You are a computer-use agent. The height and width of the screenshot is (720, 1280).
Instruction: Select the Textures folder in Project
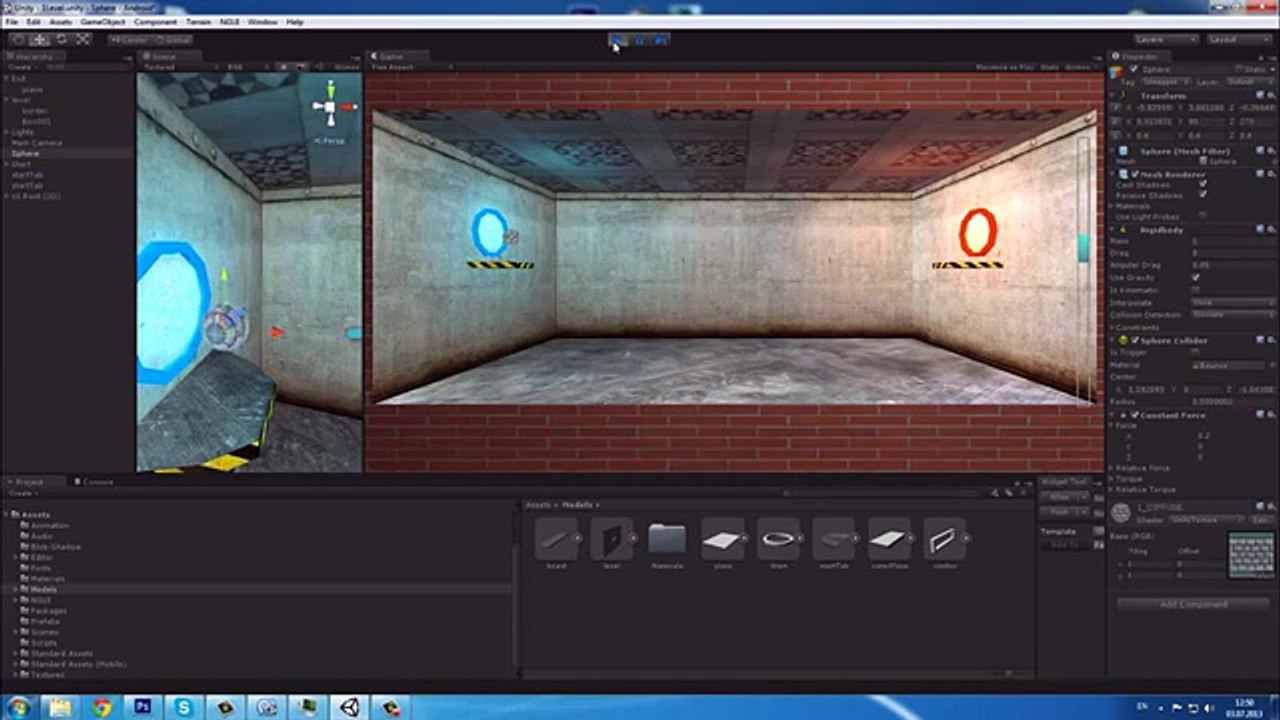(x=47, y=675)
